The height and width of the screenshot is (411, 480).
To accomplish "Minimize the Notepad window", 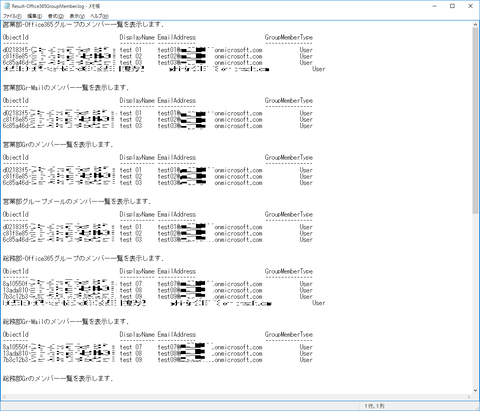I will [x=434, y=6].
